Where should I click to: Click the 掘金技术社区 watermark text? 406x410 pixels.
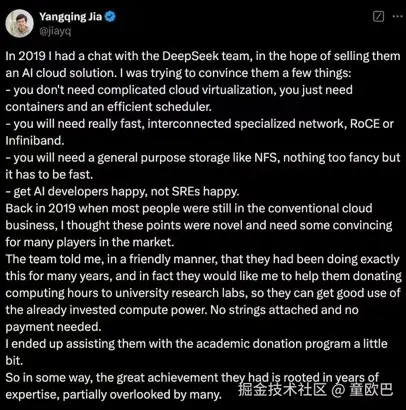283,390
